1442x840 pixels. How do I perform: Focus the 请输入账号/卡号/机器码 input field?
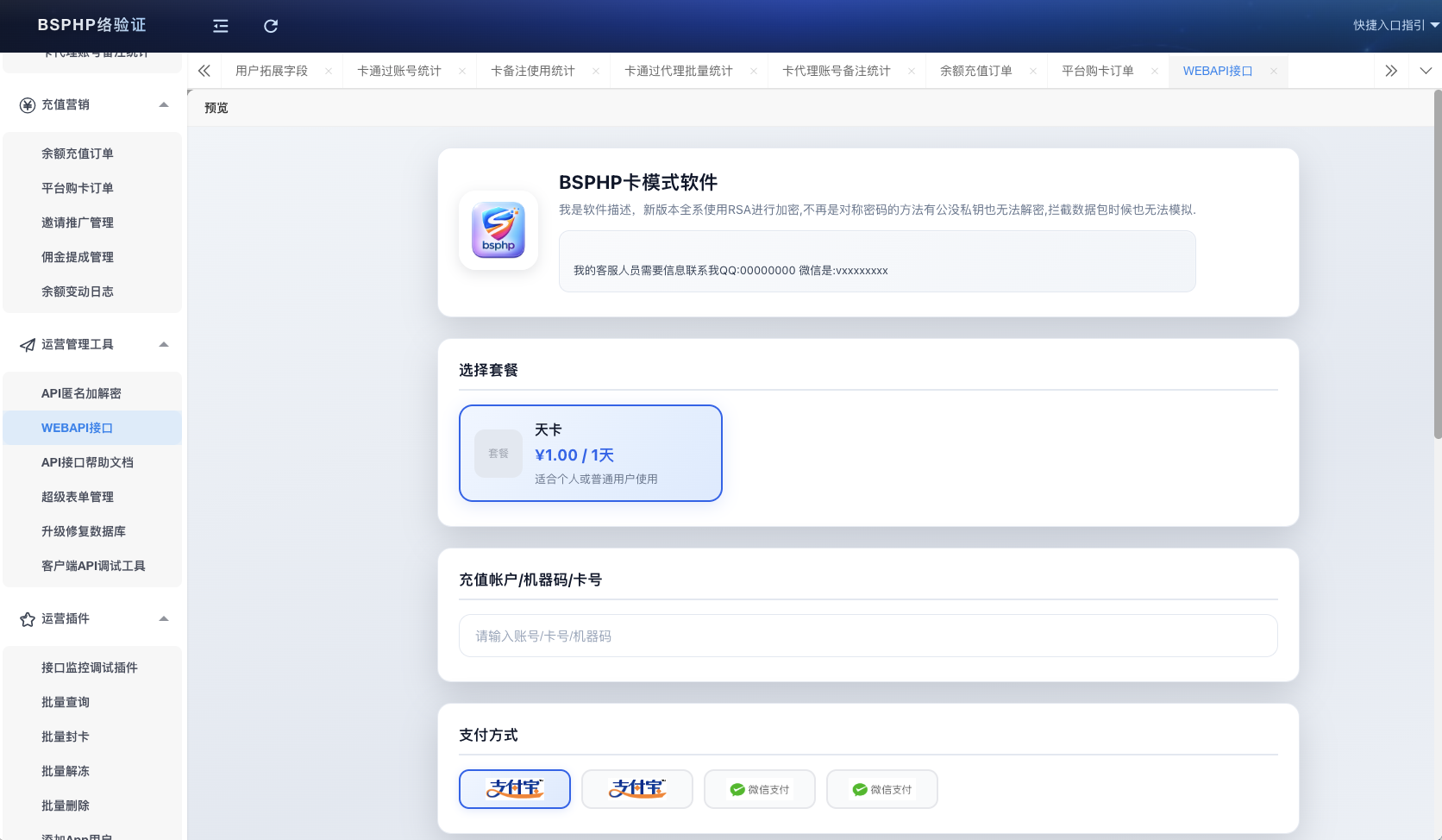pyautogui.click(x=868, y=636)
